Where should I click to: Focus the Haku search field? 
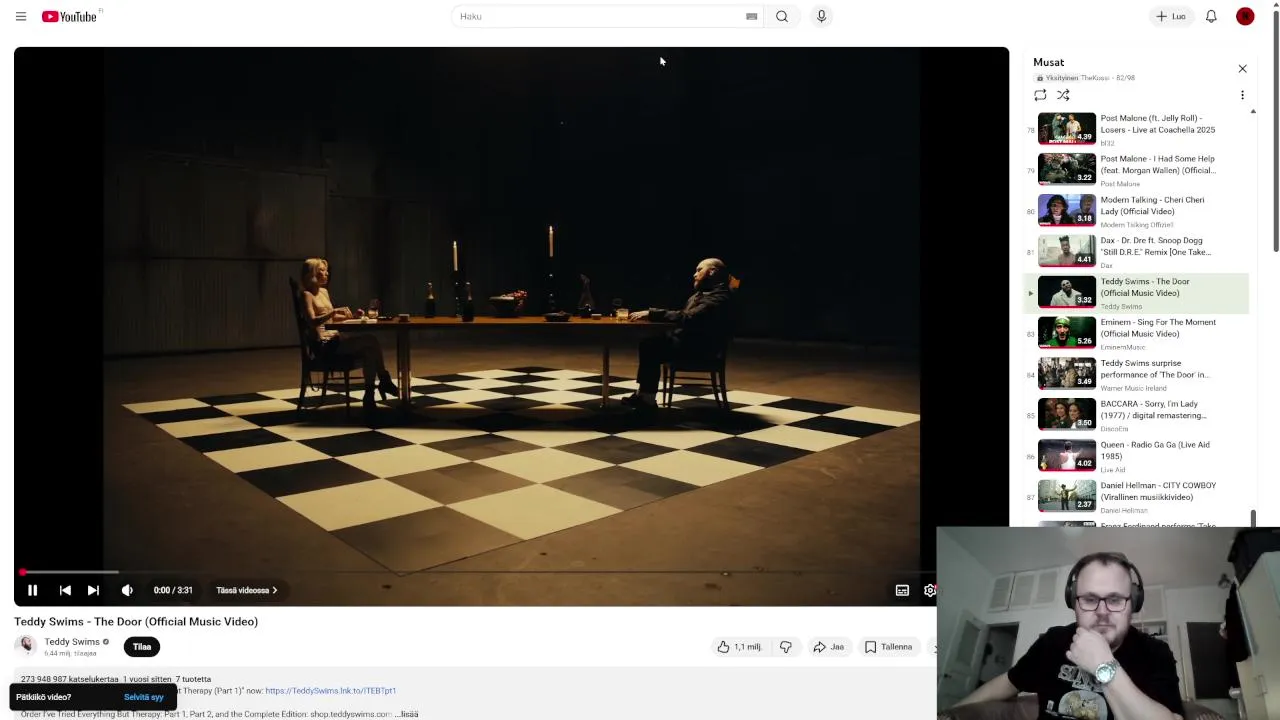click(x=600, y=16)
